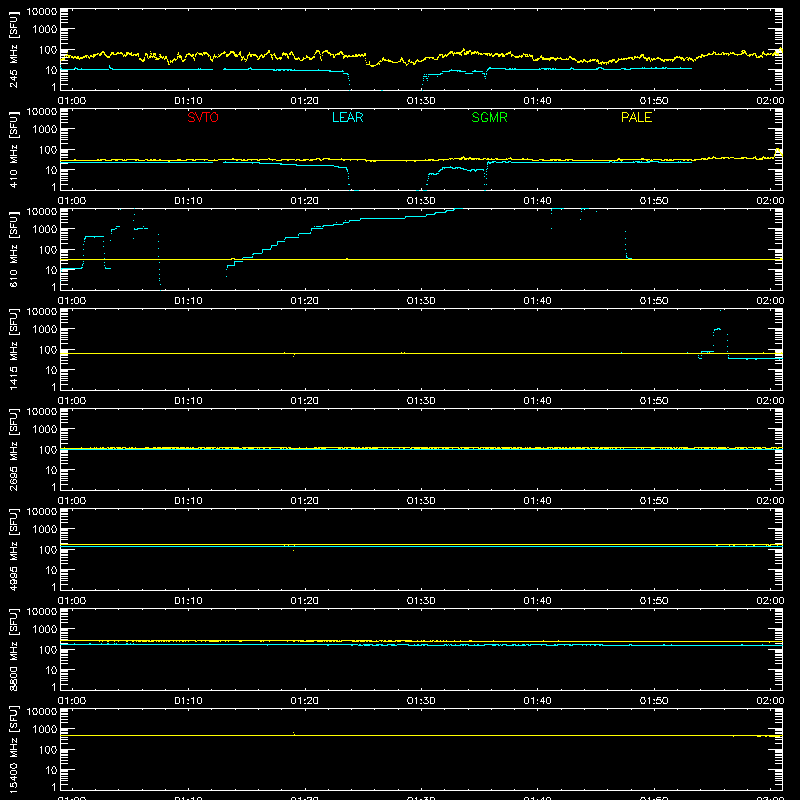Click 01:40 time label under 2695 MHz panel

[x=537, y=501]
